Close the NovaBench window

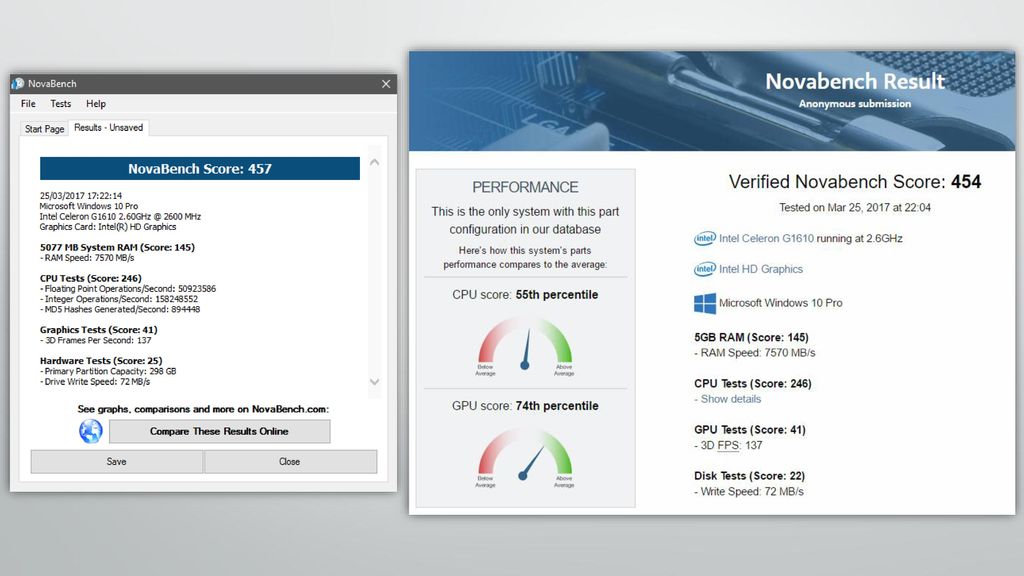click(x=386, y=84)
